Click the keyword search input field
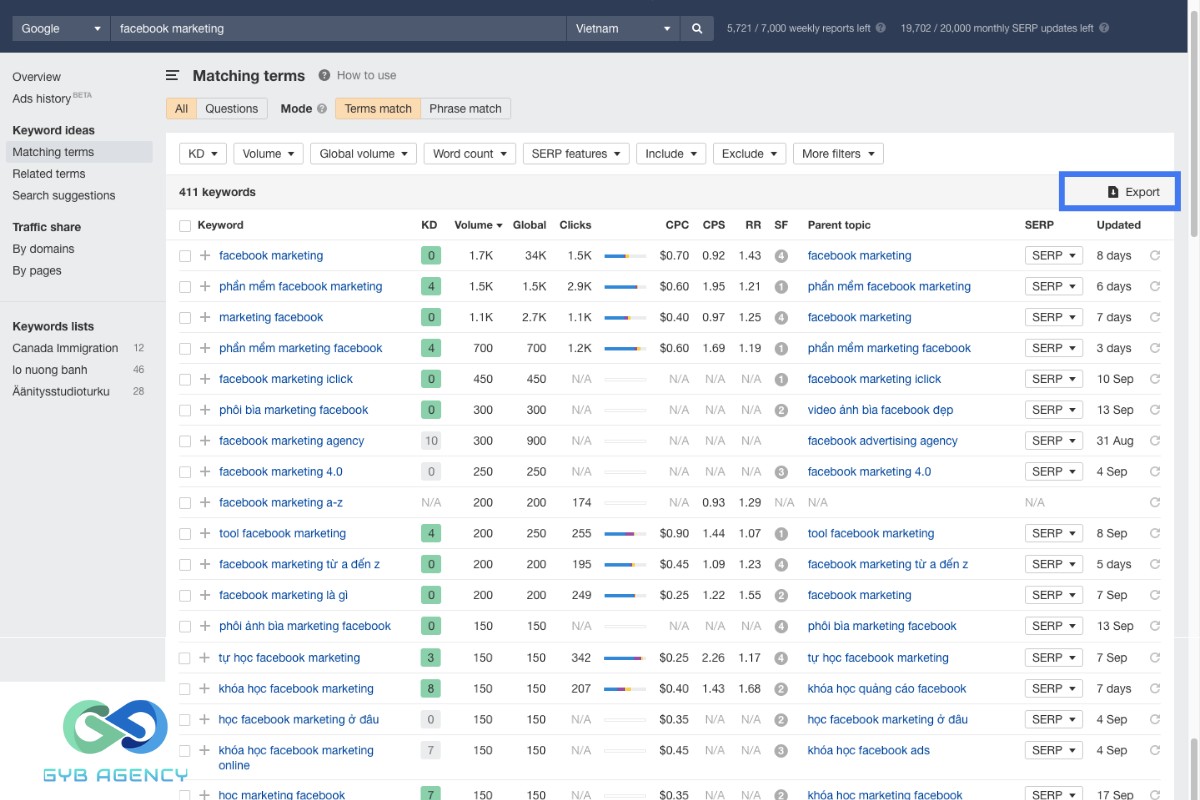Viewport: 1200px width, 800px height. pyautogui.click(x=338, y=29)
